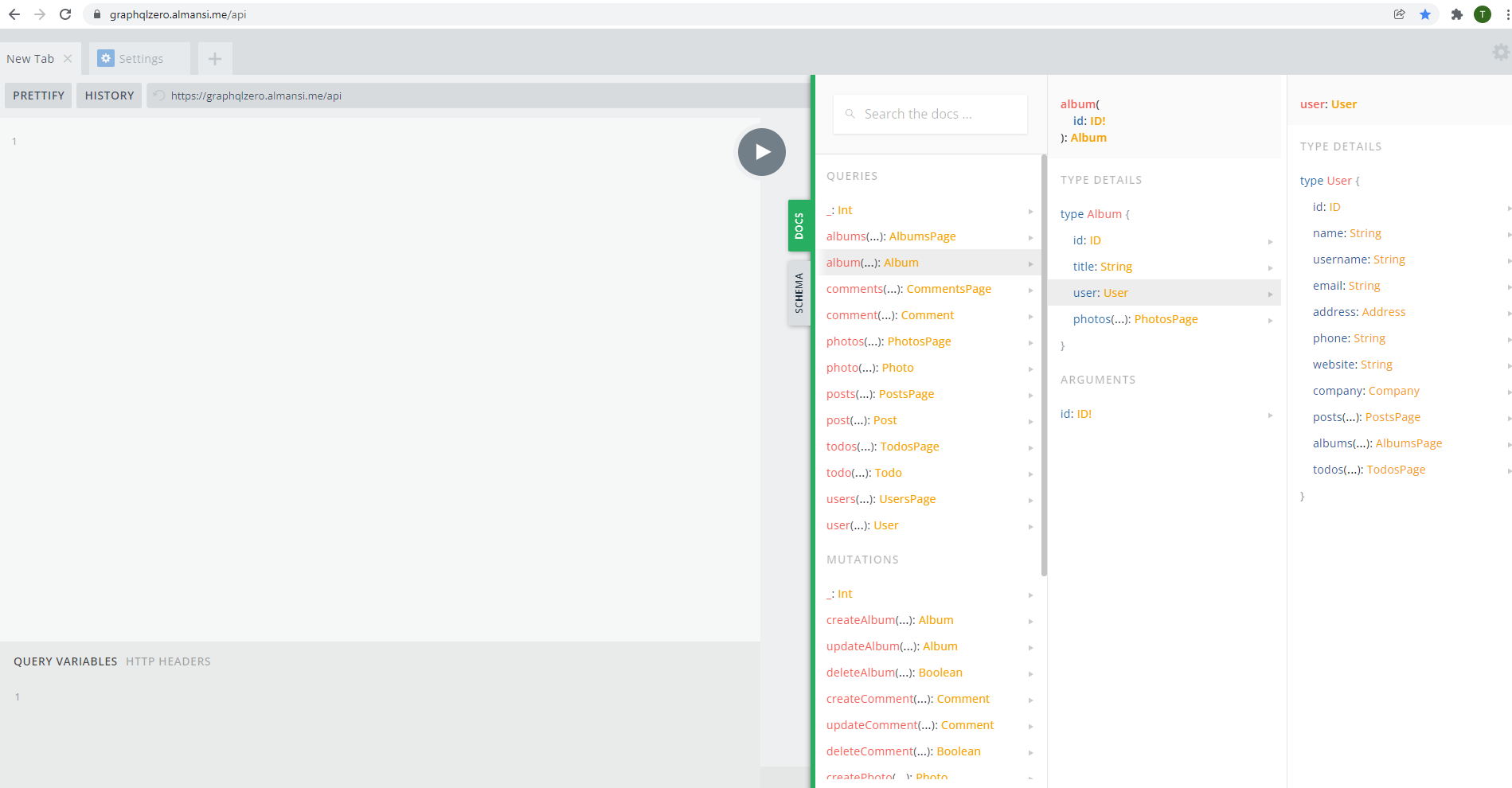Open the browser extensions puzzle icon
This screenshot has height=788, width=1512.
coord(1457,14)
